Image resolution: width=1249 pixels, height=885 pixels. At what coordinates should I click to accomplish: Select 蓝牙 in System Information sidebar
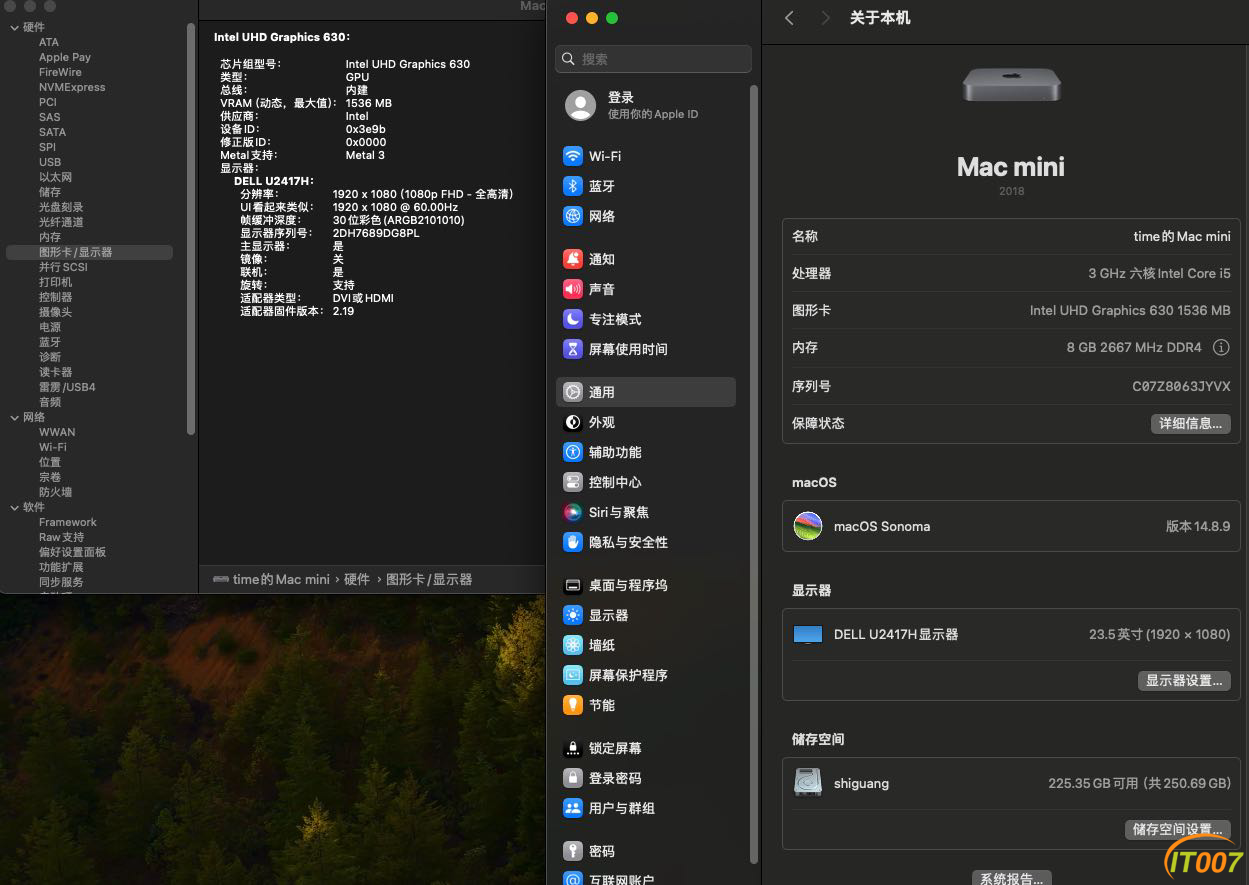point(50,342)
